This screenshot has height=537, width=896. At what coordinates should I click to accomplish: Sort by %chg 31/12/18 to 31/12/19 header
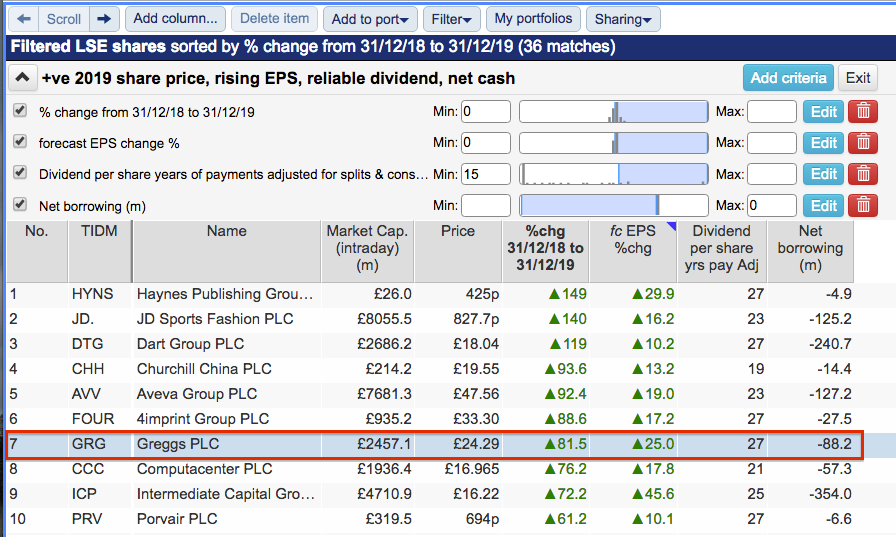[x=546, y=251]
